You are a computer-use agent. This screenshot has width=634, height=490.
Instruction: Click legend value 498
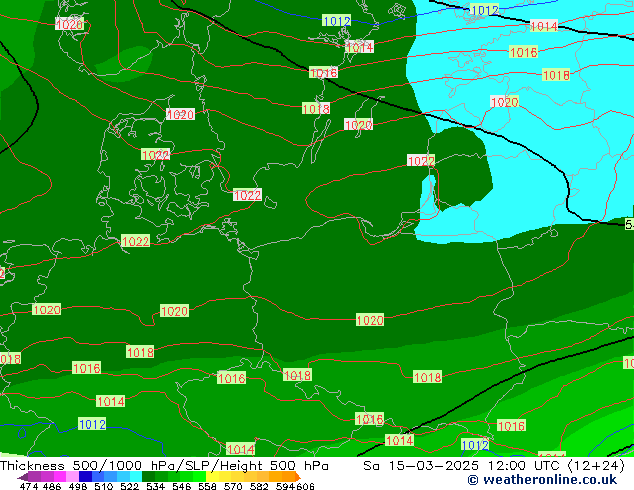tap(78, 486)
